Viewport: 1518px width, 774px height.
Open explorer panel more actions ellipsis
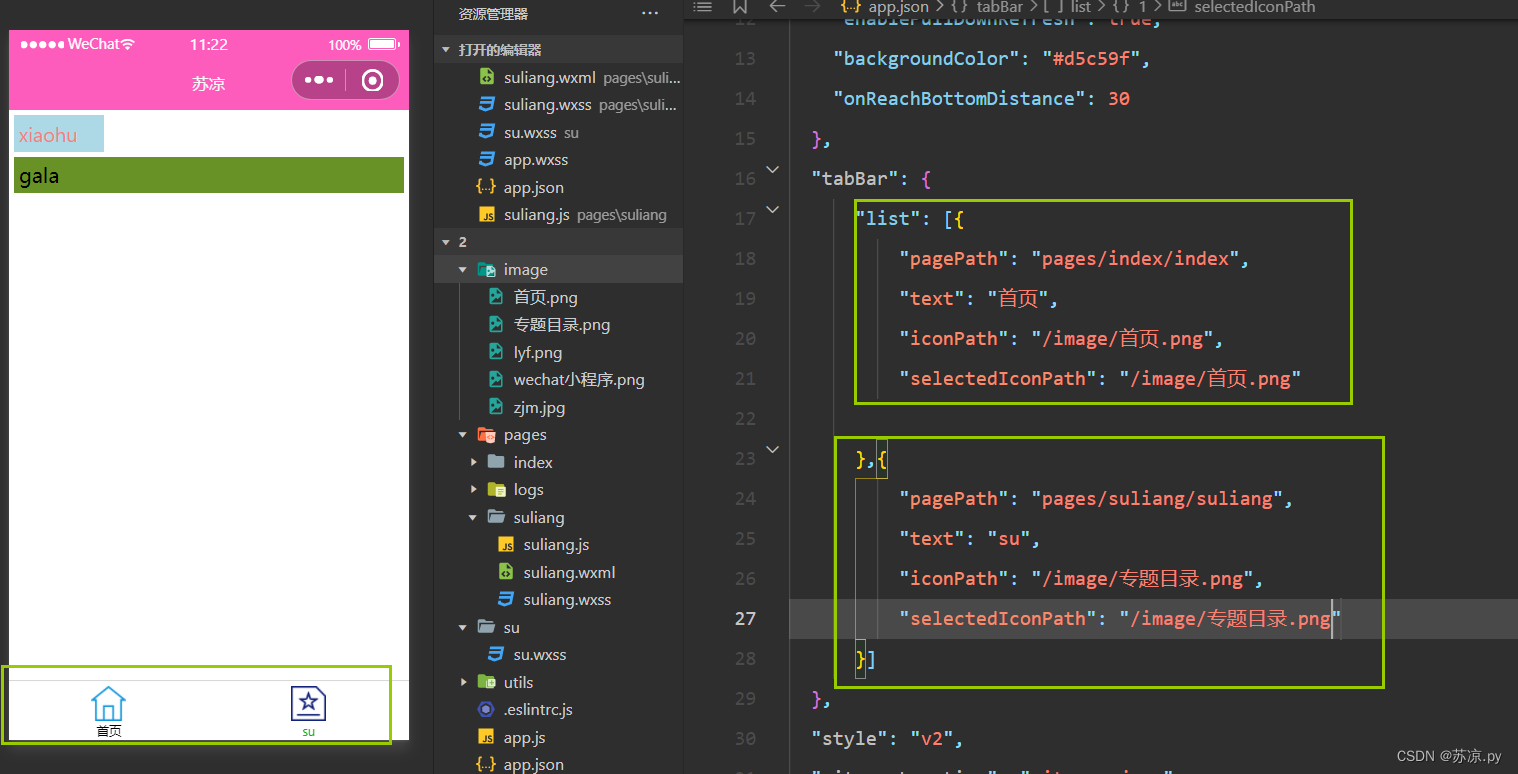coord(650,14)
